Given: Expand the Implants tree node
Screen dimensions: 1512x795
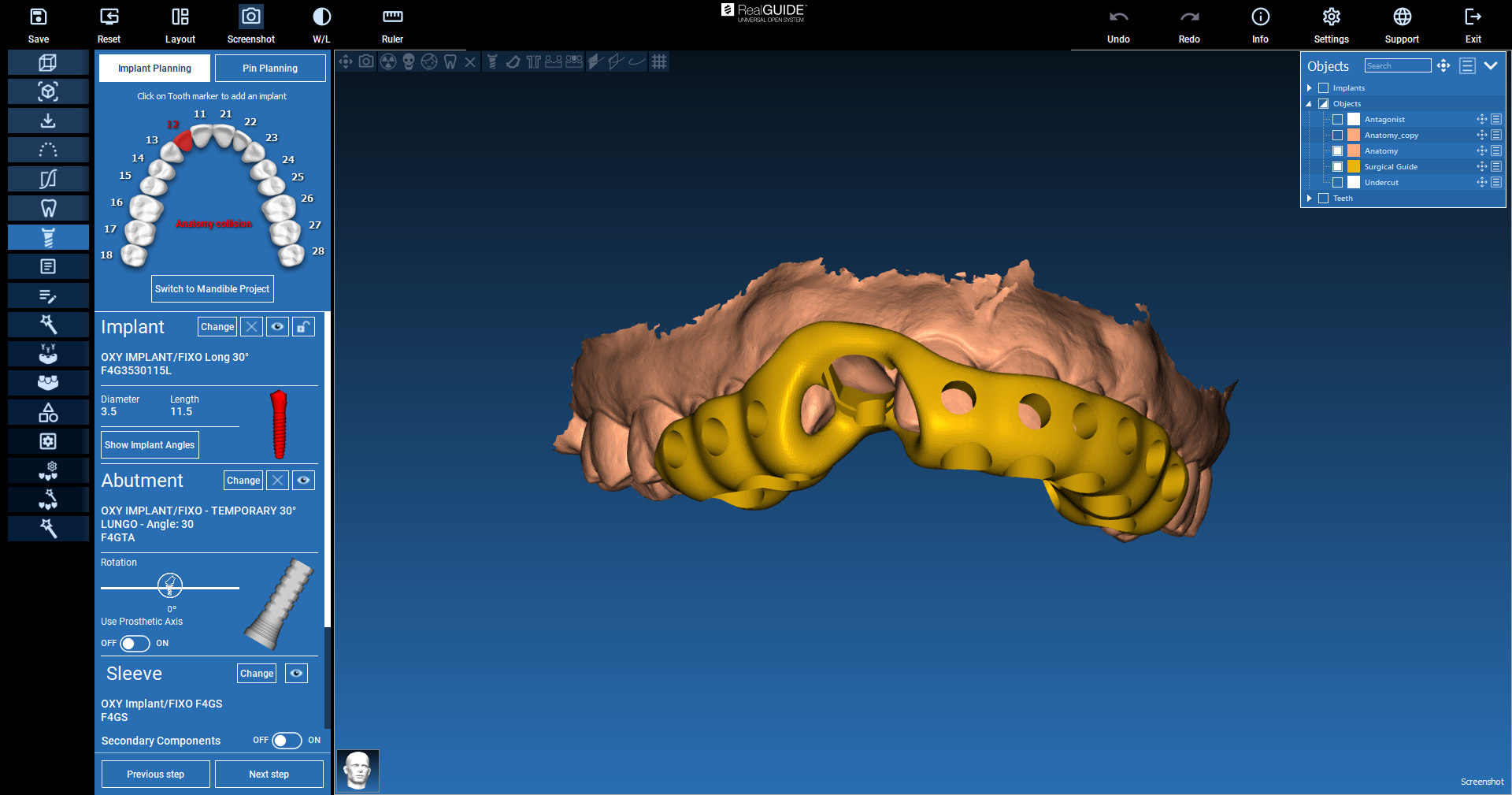Looking at the screenshot, I should (x=1310, y=88).
